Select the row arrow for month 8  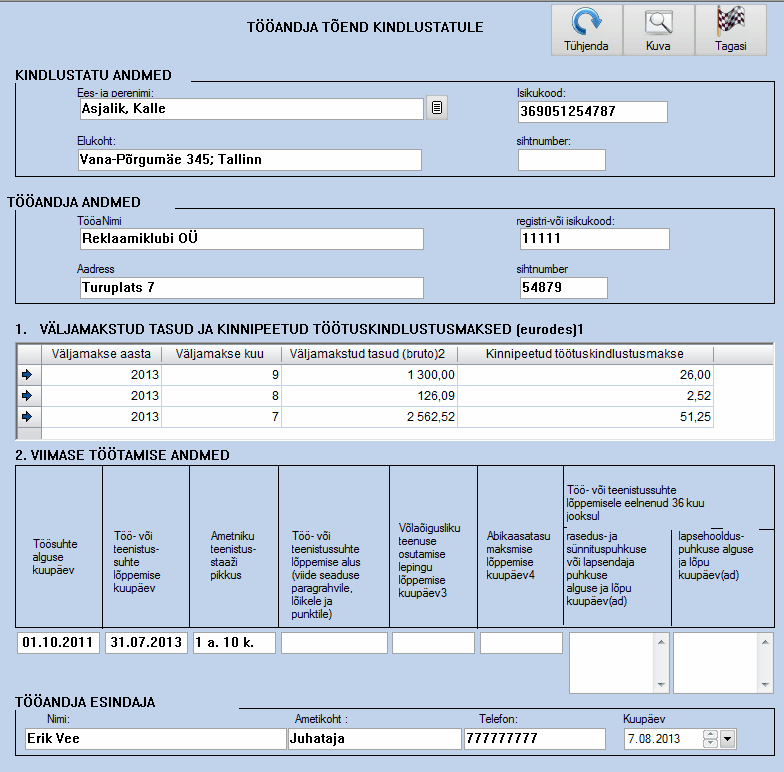(28, 396)
